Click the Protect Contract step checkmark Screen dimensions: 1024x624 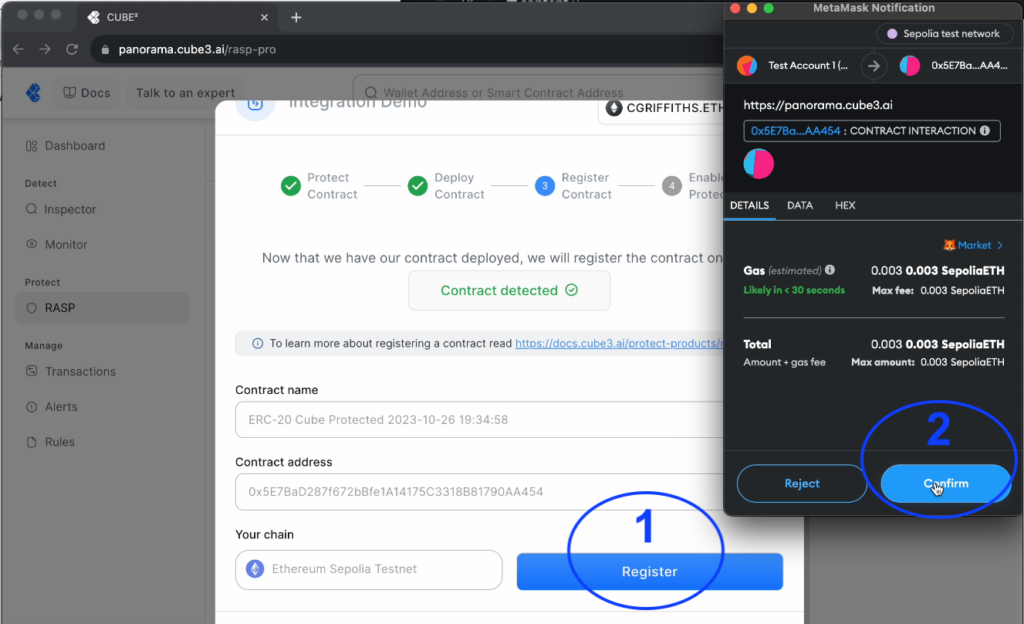pyautogui.click(x=291, y=186)
